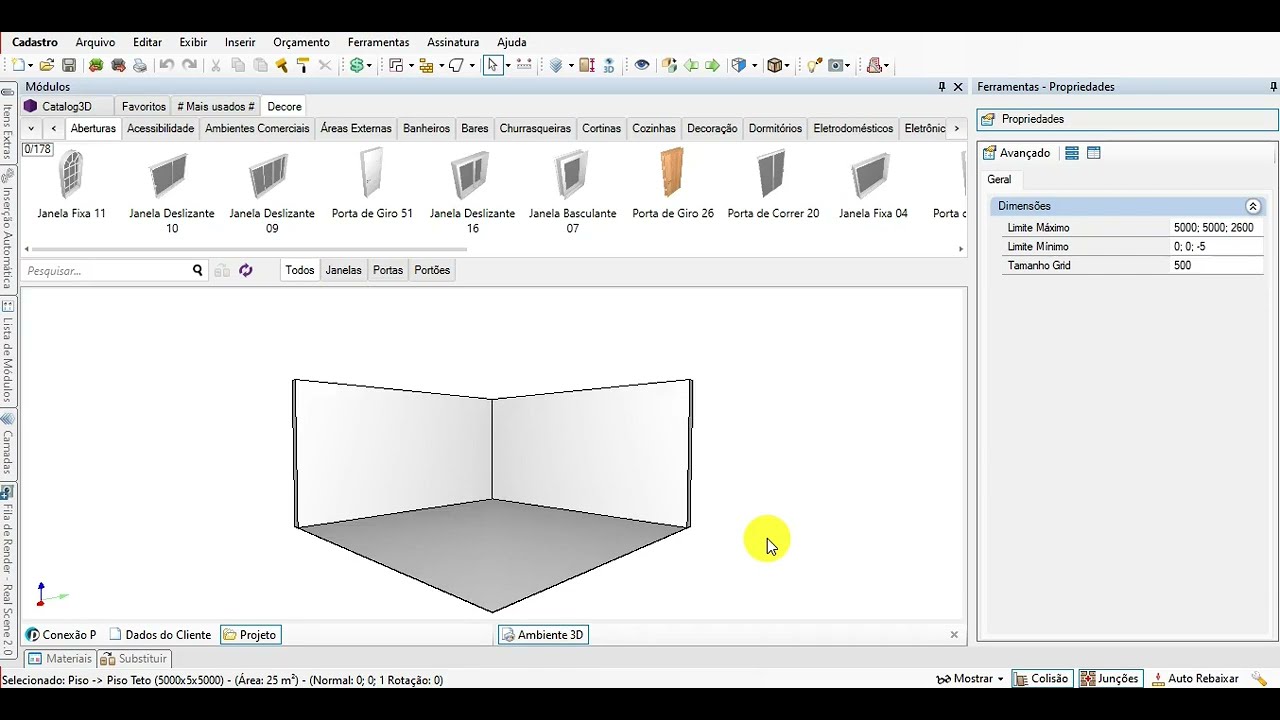The width and height of the screenshot is (1280, 720).
Task: Click the paint roller icon
Action: (302, 65)
